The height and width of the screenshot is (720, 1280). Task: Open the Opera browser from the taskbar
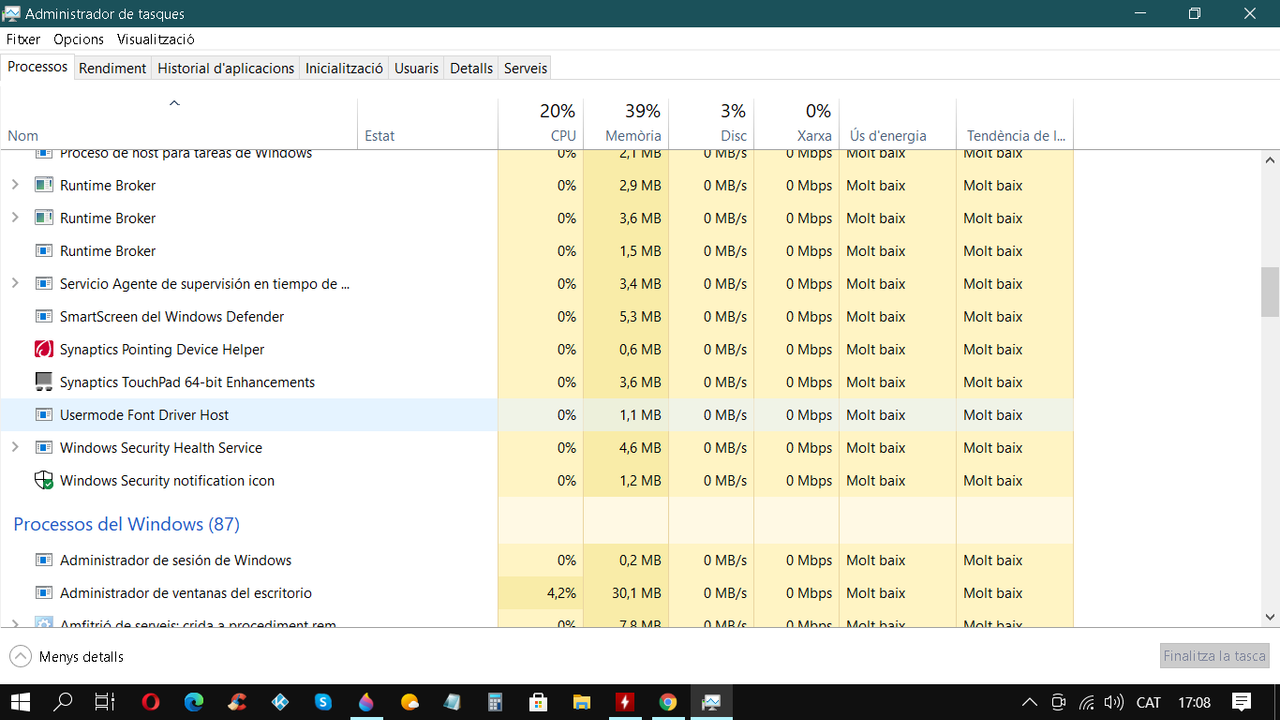[150, 702]
